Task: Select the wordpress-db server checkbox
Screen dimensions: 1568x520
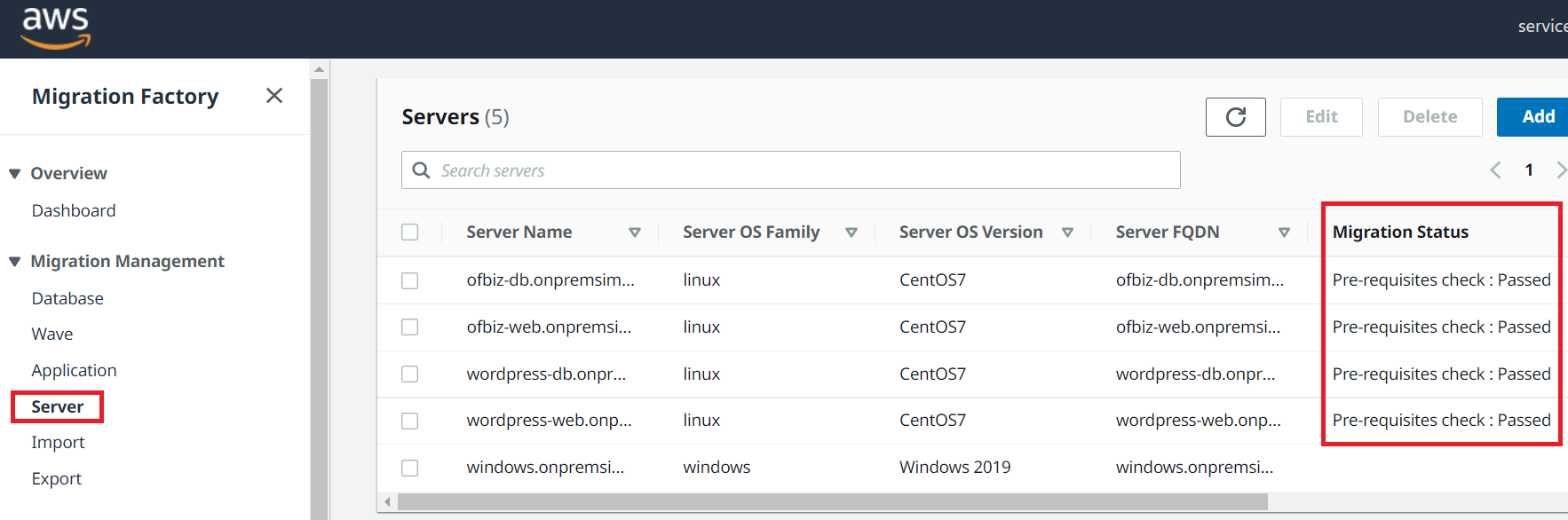Action: [x=409, y=374]
